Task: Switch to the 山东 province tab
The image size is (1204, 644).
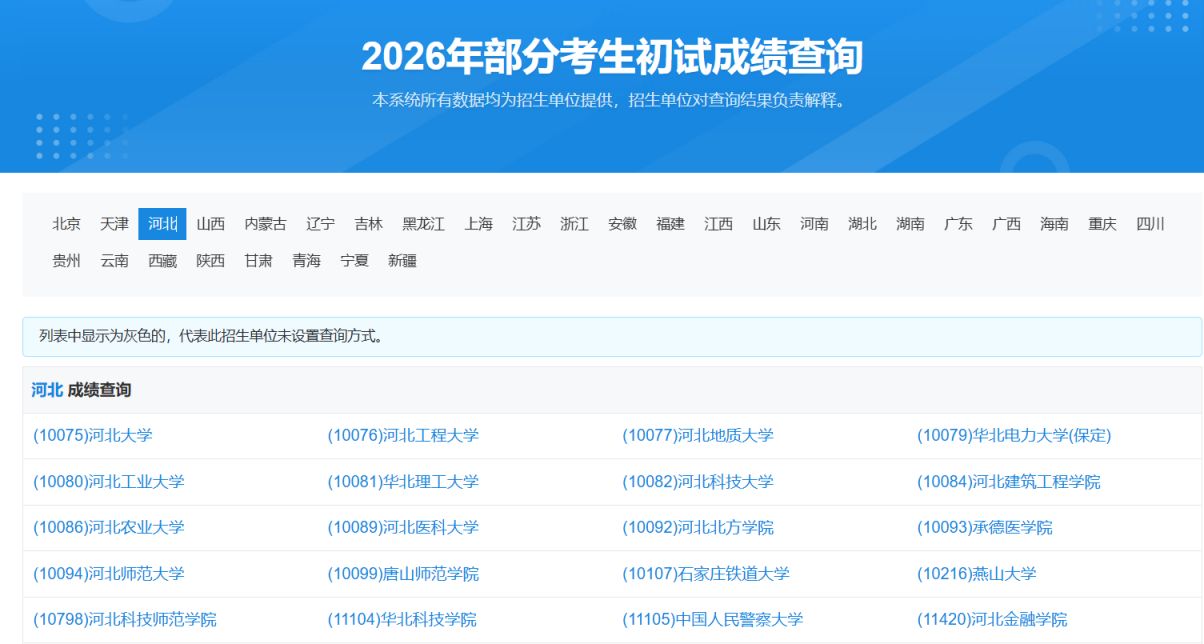Action: click(x=767, y=224)
